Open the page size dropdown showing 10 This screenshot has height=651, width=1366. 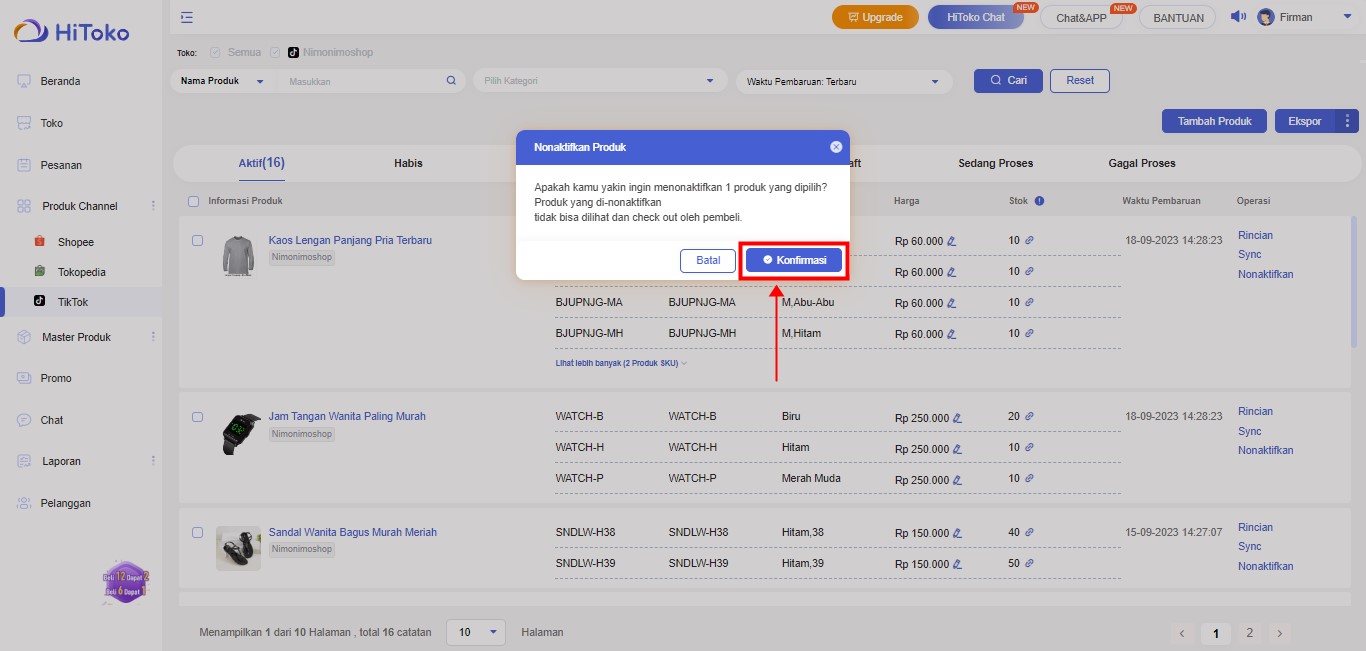point(477,632)
